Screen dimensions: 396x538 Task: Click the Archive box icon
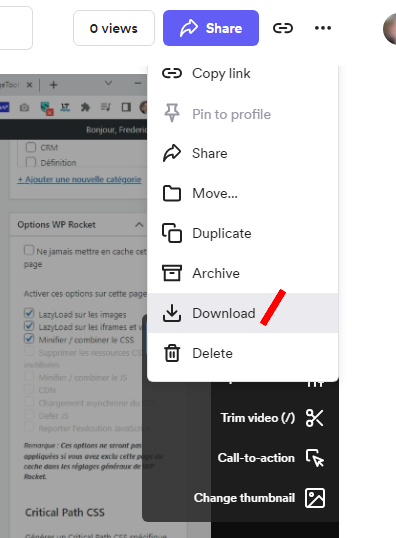[x=172, y=273]
